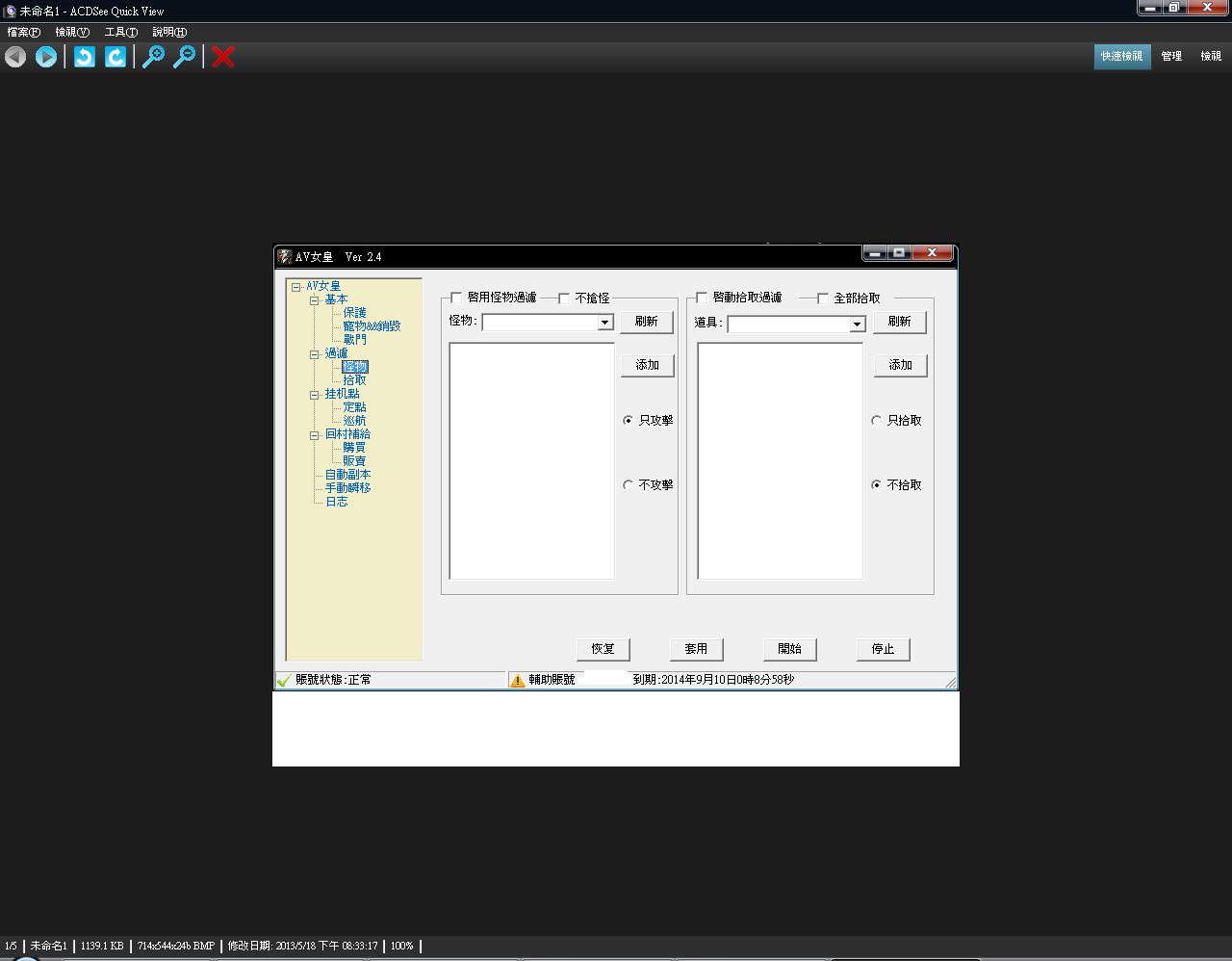Click 添加 beside the monster list
The height and width of the screenshot is (961, 1232).
(x=647, y=365)
